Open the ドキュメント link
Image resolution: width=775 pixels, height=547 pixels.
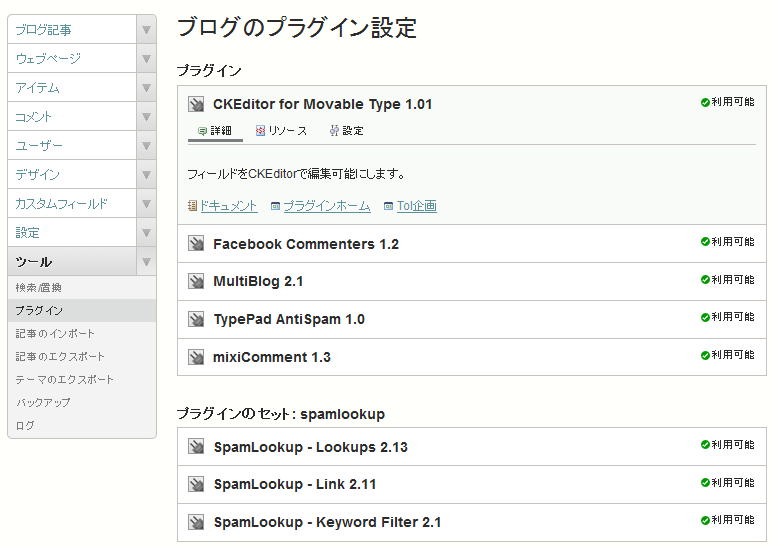pos(228,206)
